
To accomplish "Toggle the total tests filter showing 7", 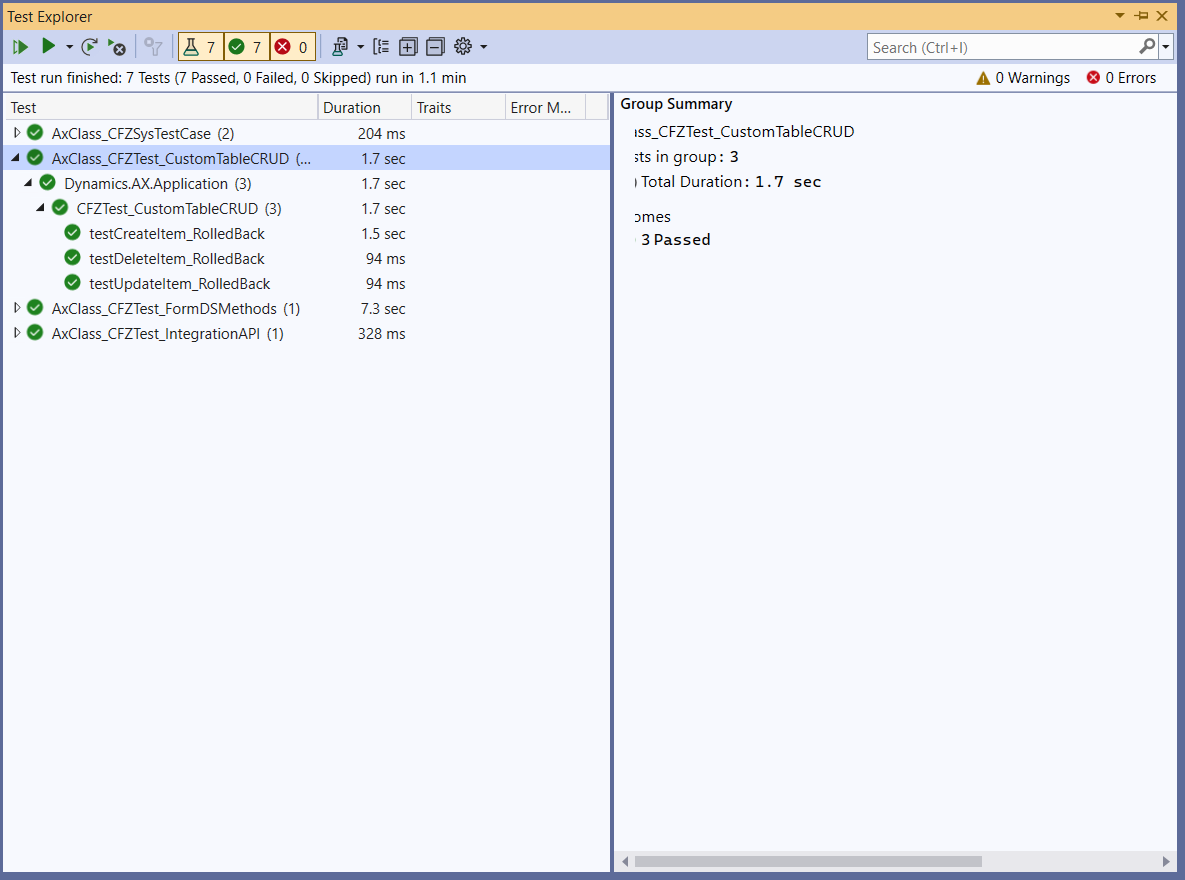I will [200, 47].
